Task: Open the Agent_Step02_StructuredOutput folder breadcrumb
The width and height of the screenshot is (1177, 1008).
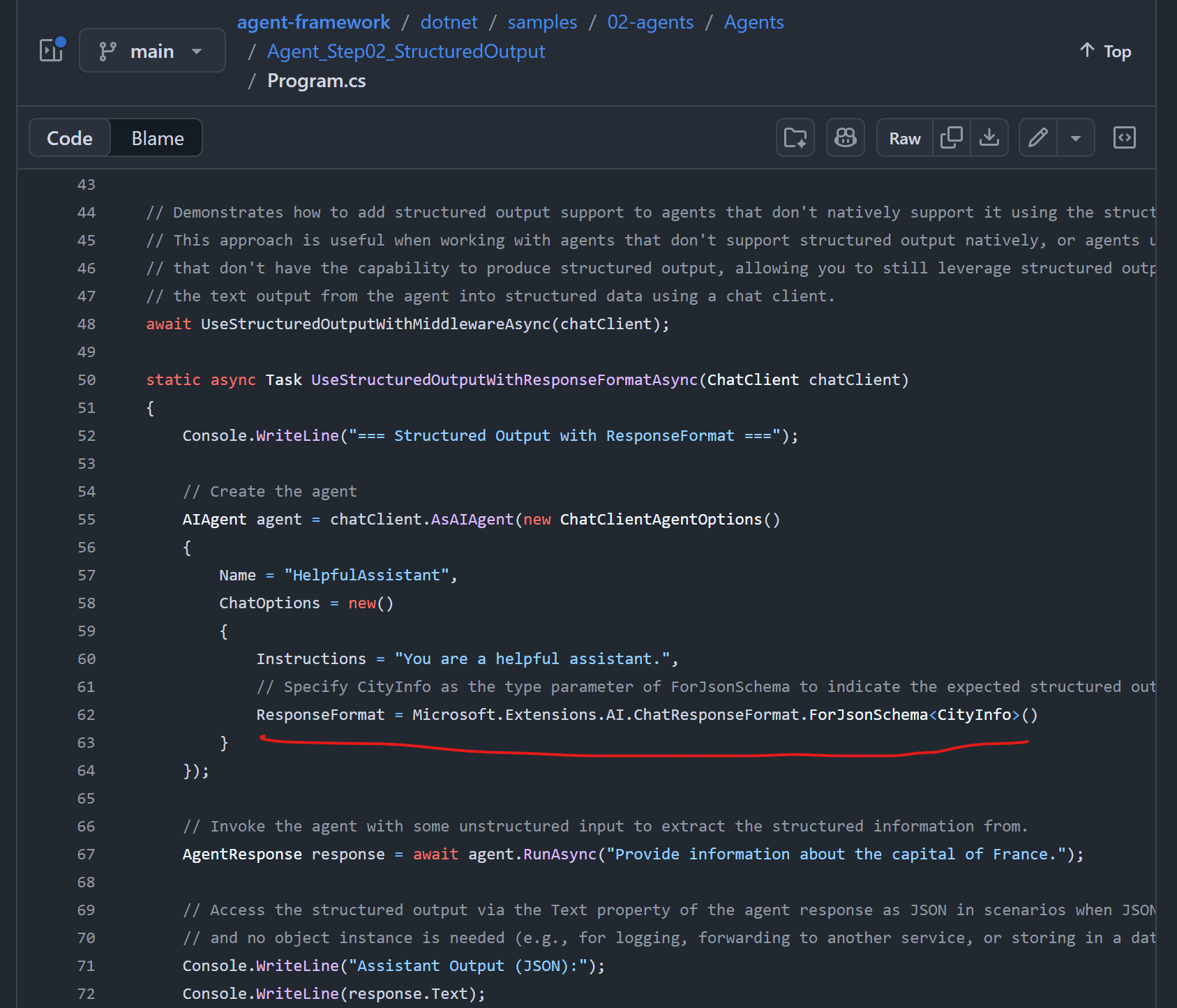Action: point(406,52)
